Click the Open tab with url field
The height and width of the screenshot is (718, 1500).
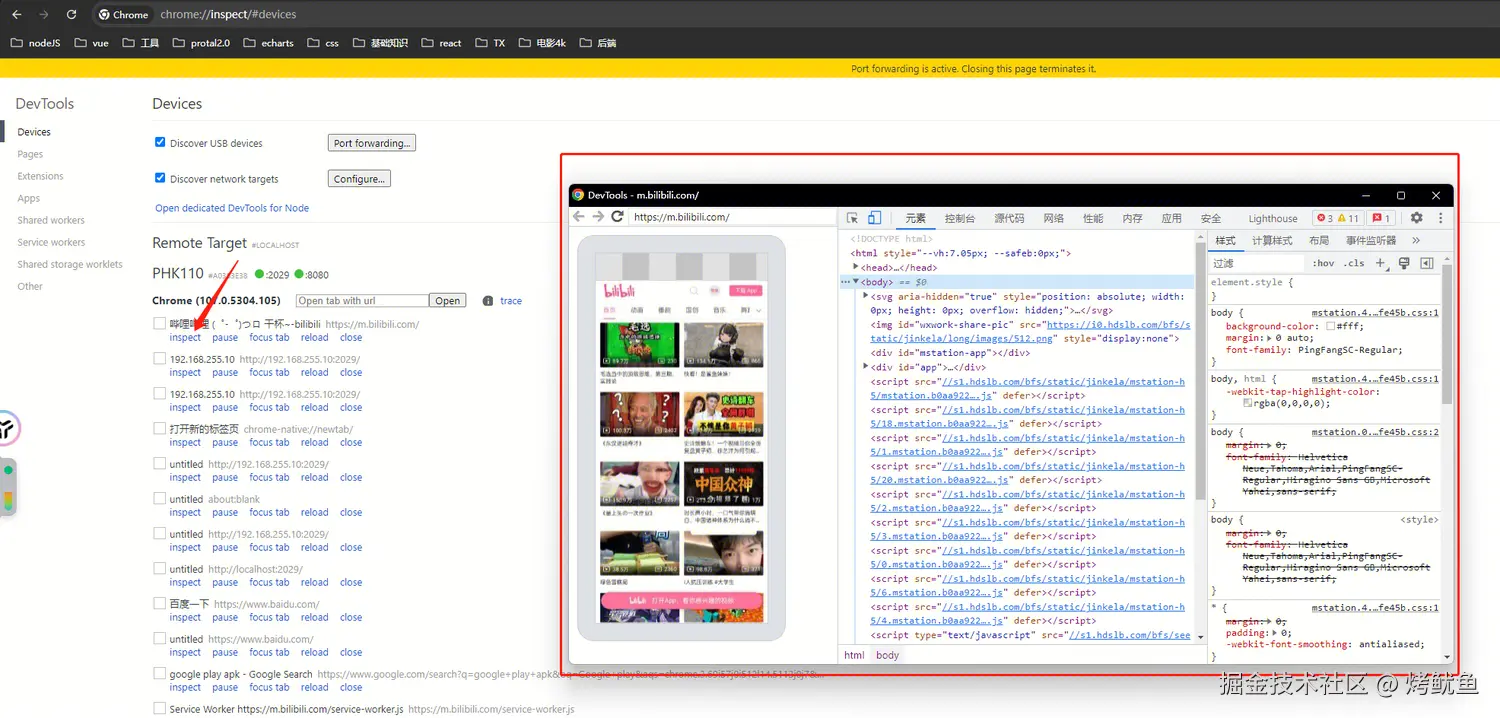pyautogui.click(x=362, y=301)
